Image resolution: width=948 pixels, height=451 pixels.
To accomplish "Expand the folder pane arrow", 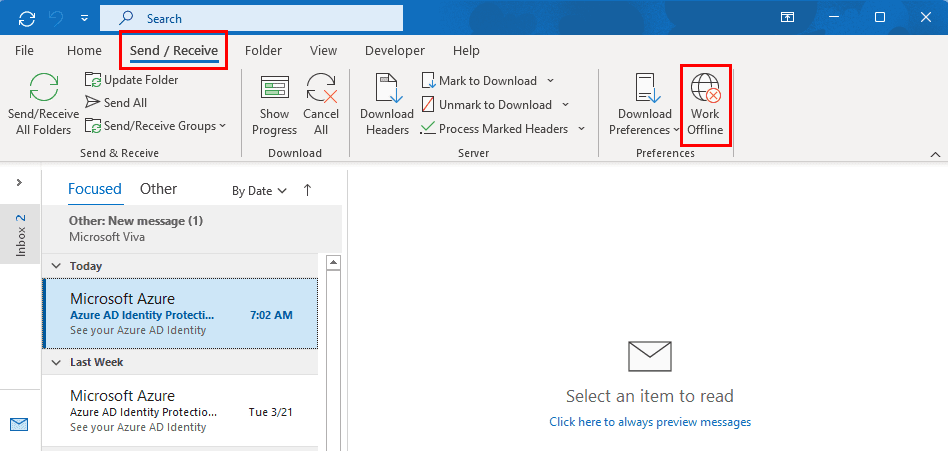I will (19, 182).
